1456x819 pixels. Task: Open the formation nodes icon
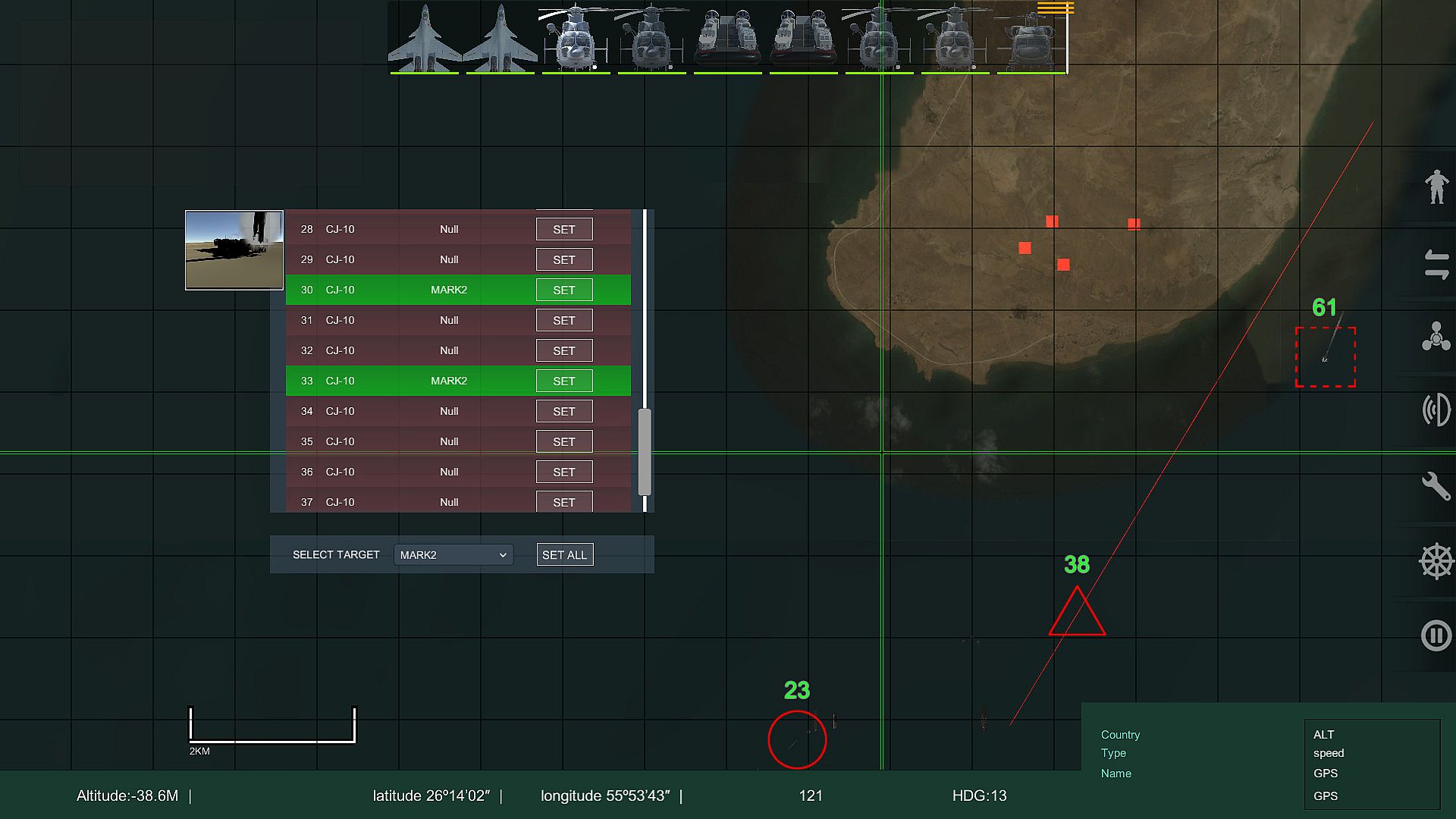click(1436, 337)
